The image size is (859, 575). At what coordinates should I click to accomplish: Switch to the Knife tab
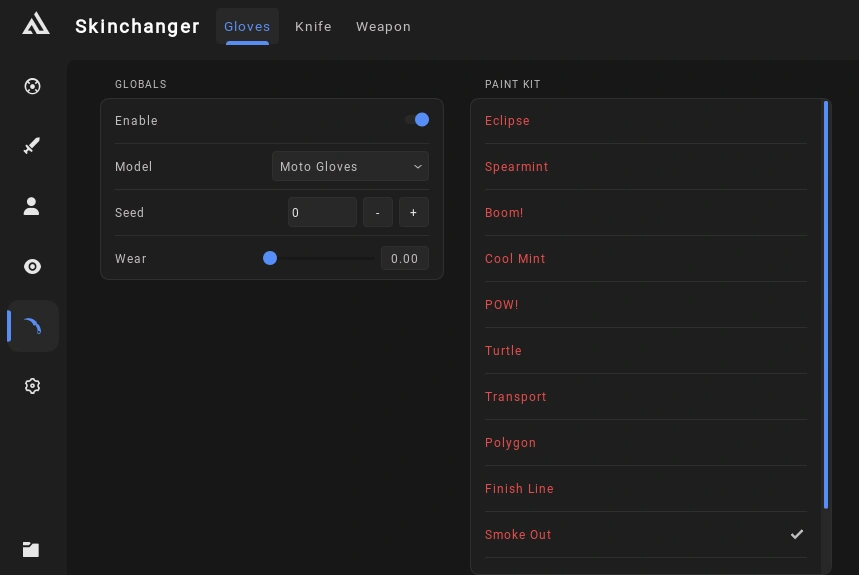point(313,26)
